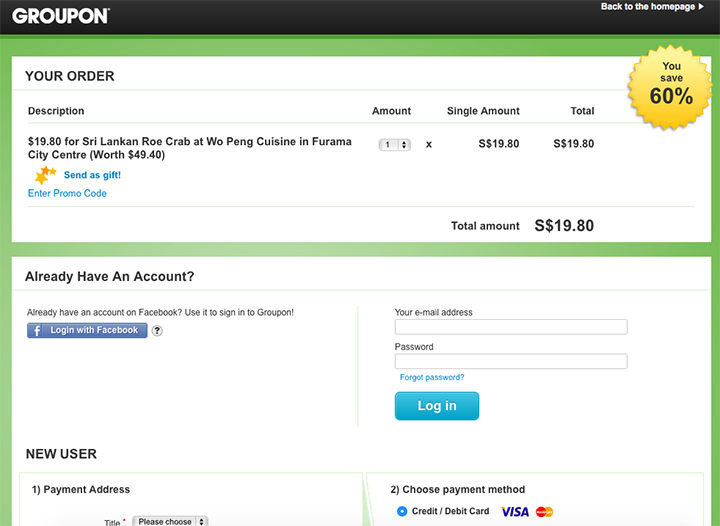
Task: Click the YOUR ORDER heading
Action: point(70,76)
